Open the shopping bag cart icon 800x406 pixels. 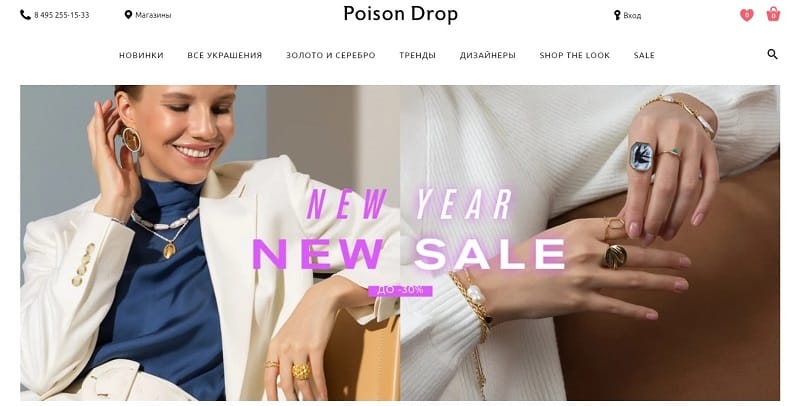tap(773, 14)
